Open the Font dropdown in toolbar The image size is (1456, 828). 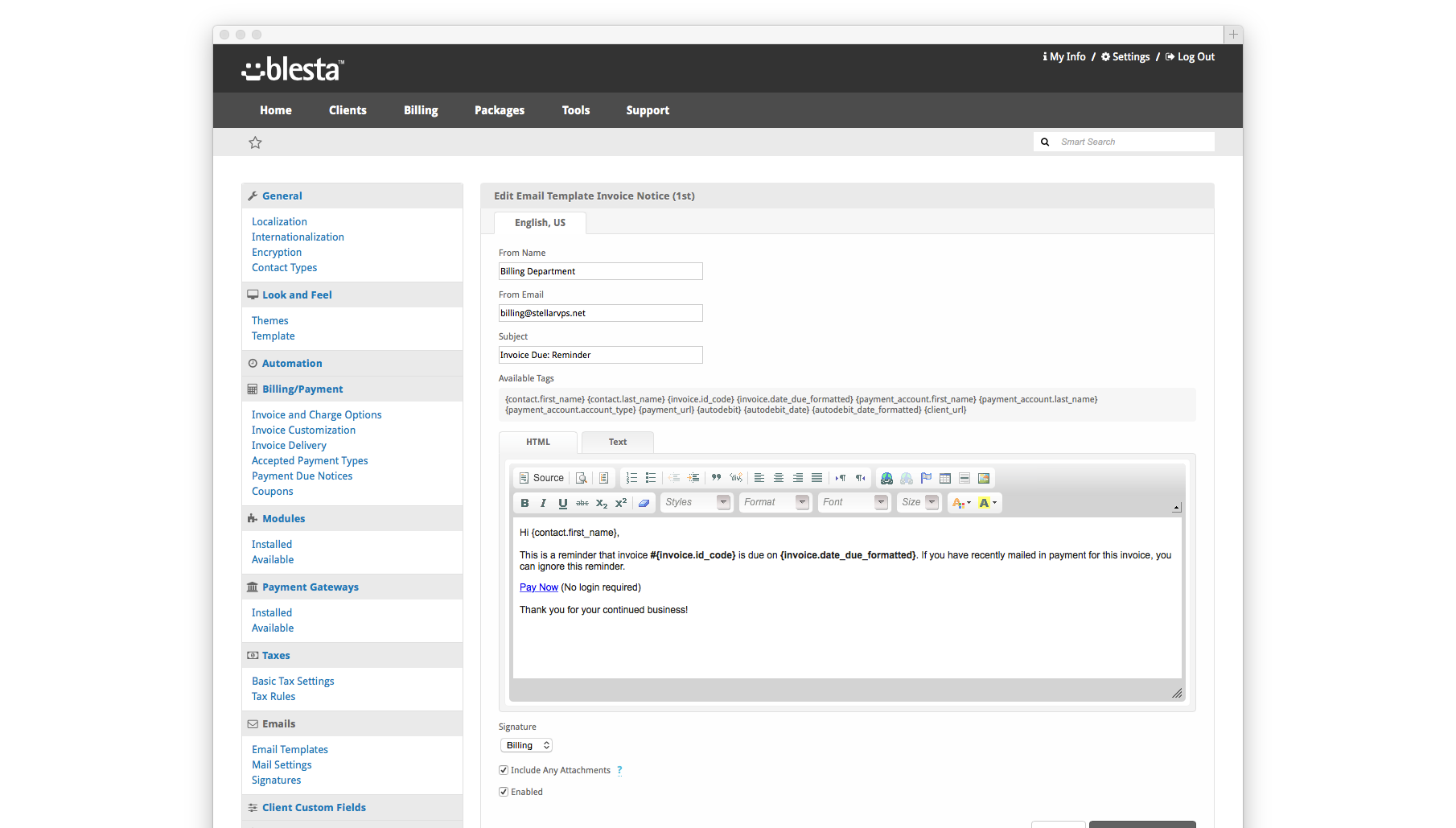(x=854, y=502)
